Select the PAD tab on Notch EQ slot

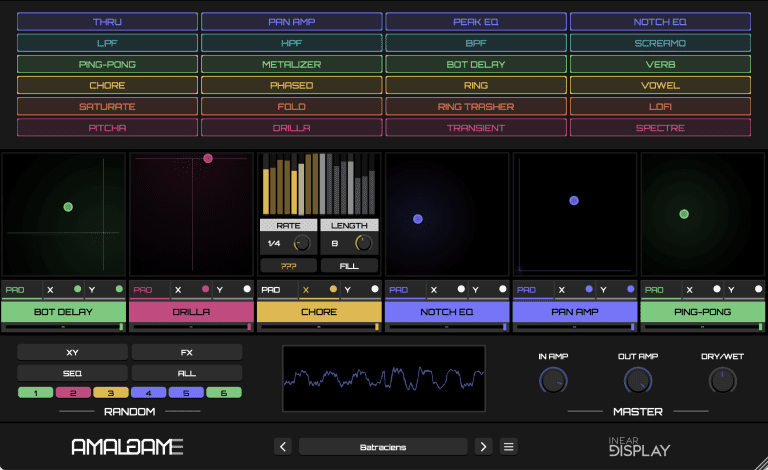click(399, 289)
